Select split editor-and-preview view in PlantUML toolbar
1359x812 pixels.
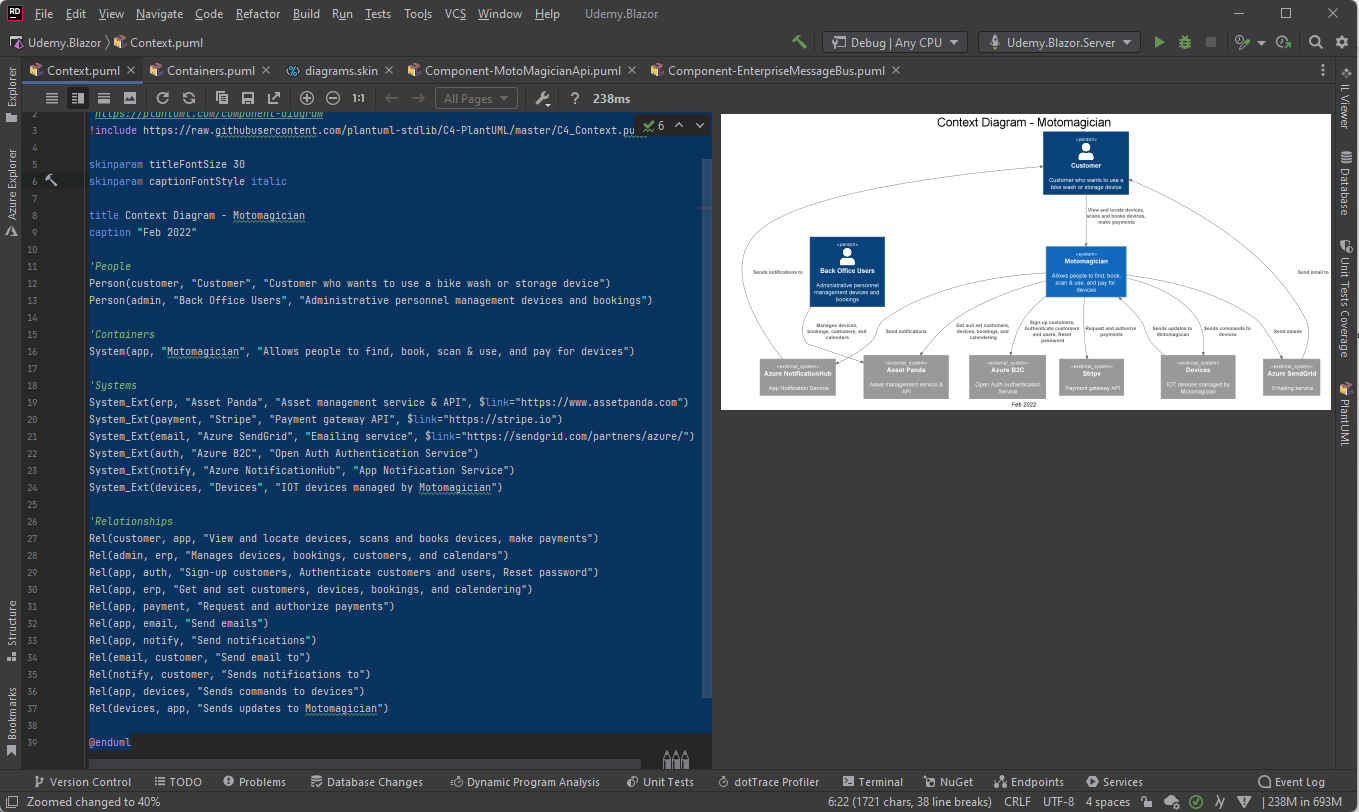pos(76,98)
